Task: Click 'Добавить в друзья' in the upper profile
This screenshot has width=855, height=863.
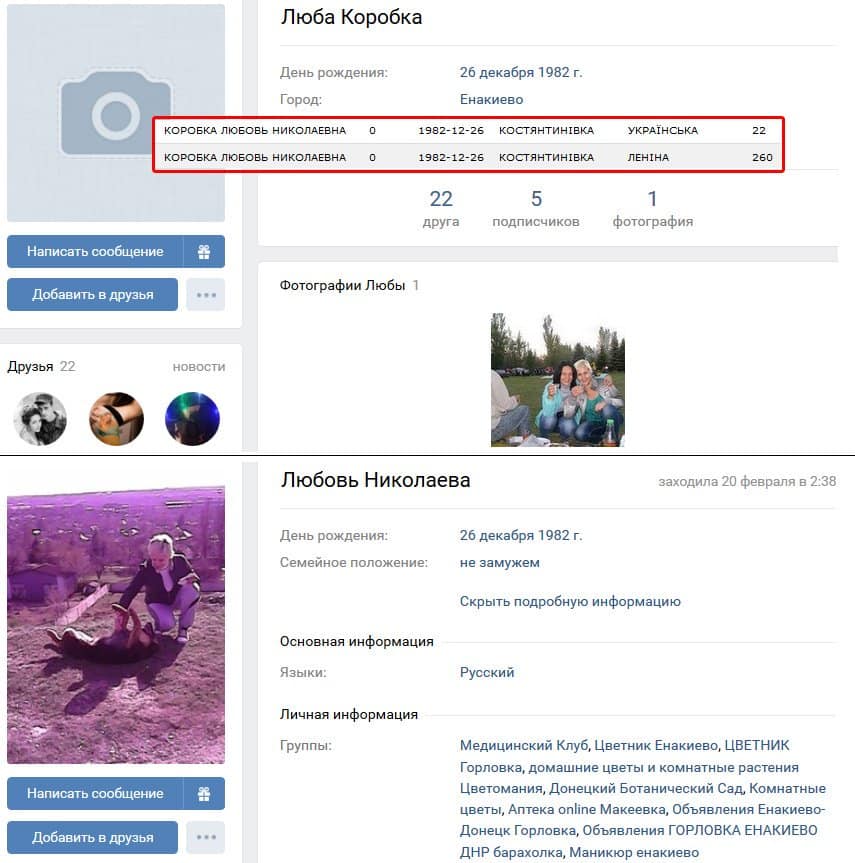Action: click(92, 295)
